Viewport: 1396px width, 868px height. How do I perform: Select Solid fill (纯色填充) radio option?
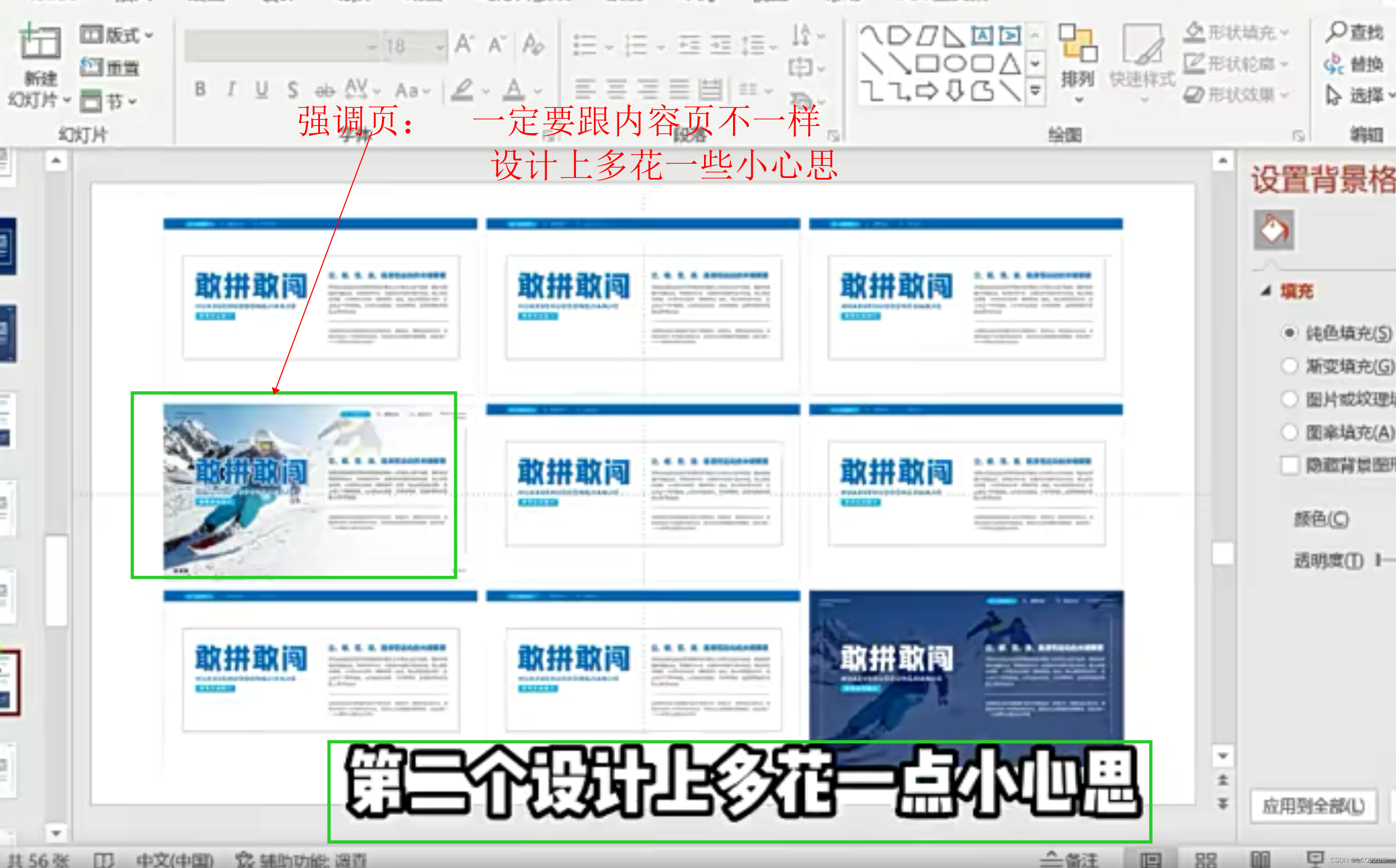[x=1289, y=333]
